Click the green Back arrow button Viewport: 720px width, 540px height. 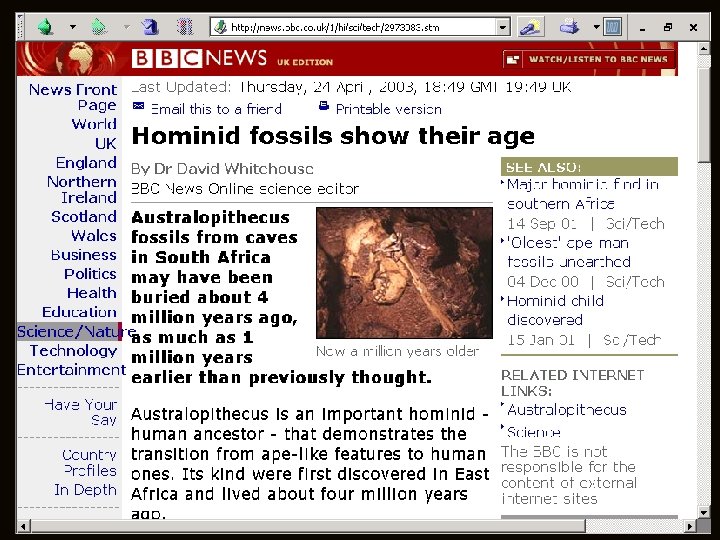click(x=45, y=27)
